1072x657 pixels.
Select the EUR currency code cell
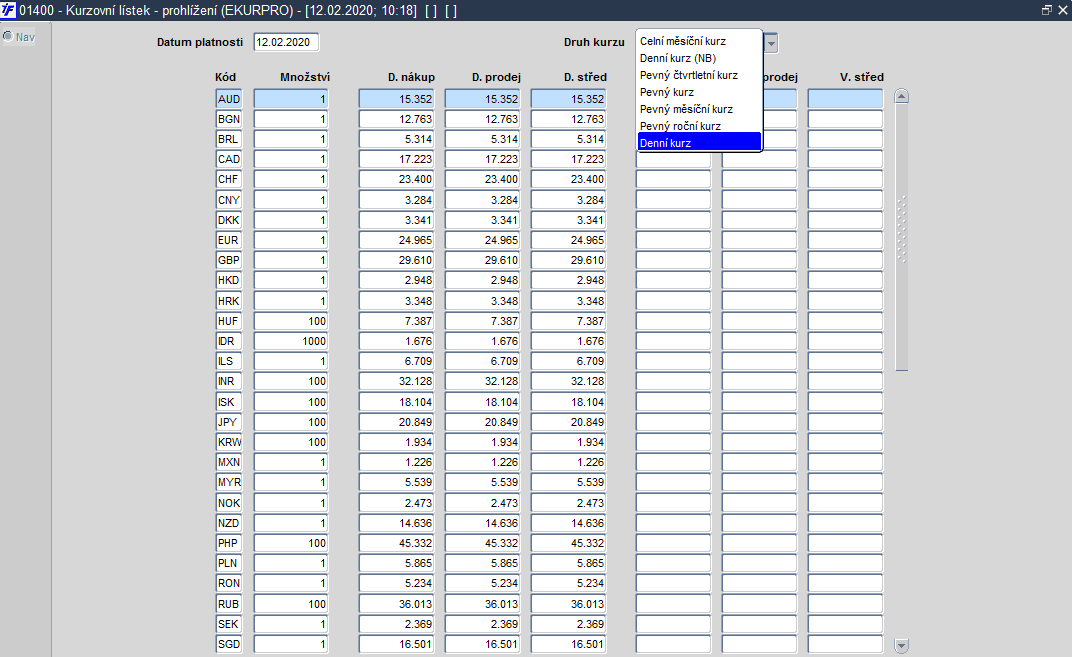[228, 240]
